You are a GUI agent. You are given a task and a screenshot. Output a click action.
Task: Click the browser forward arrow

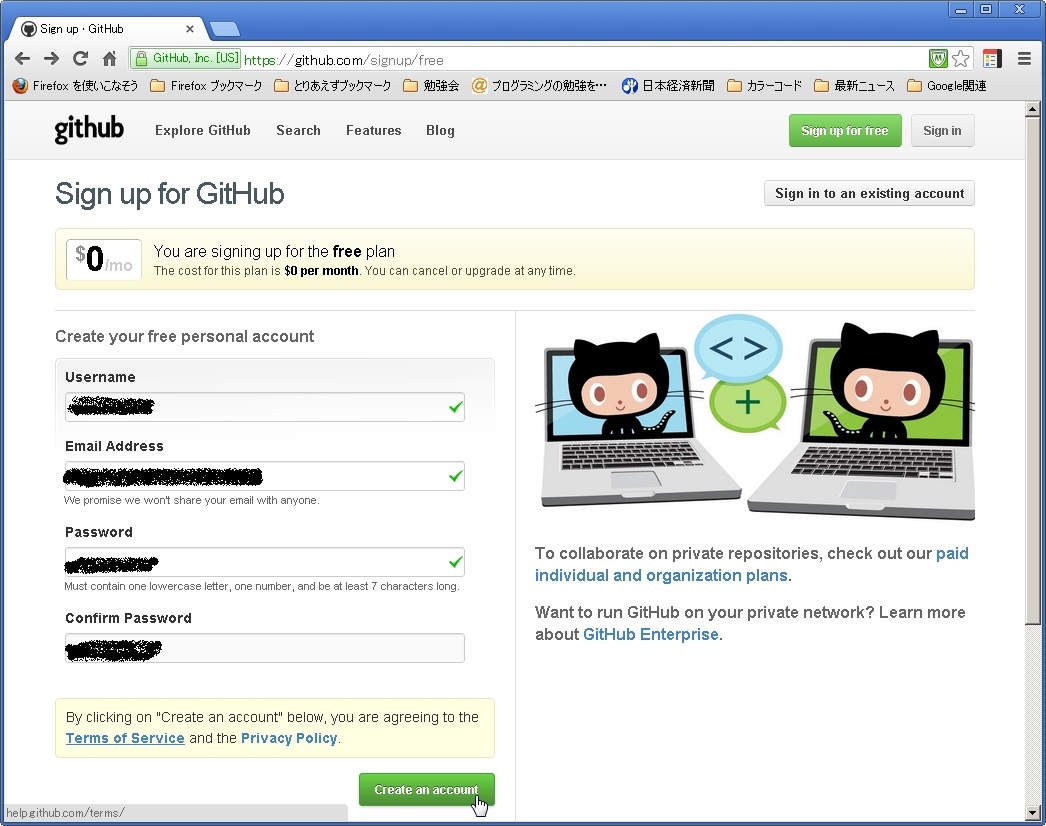pos(51,59)
